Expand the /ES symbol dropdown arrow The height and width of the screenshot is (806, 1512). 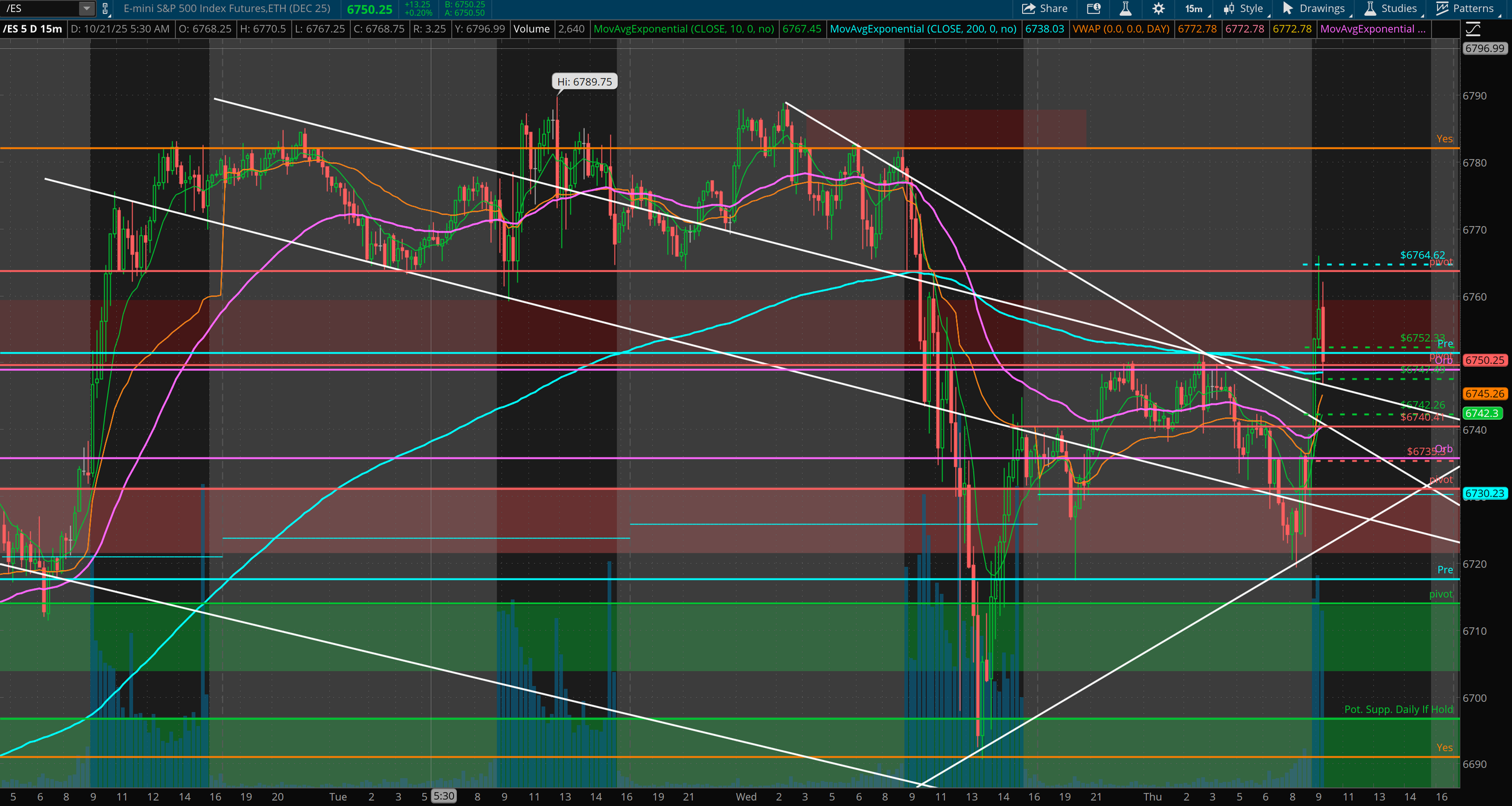(86, 8)
